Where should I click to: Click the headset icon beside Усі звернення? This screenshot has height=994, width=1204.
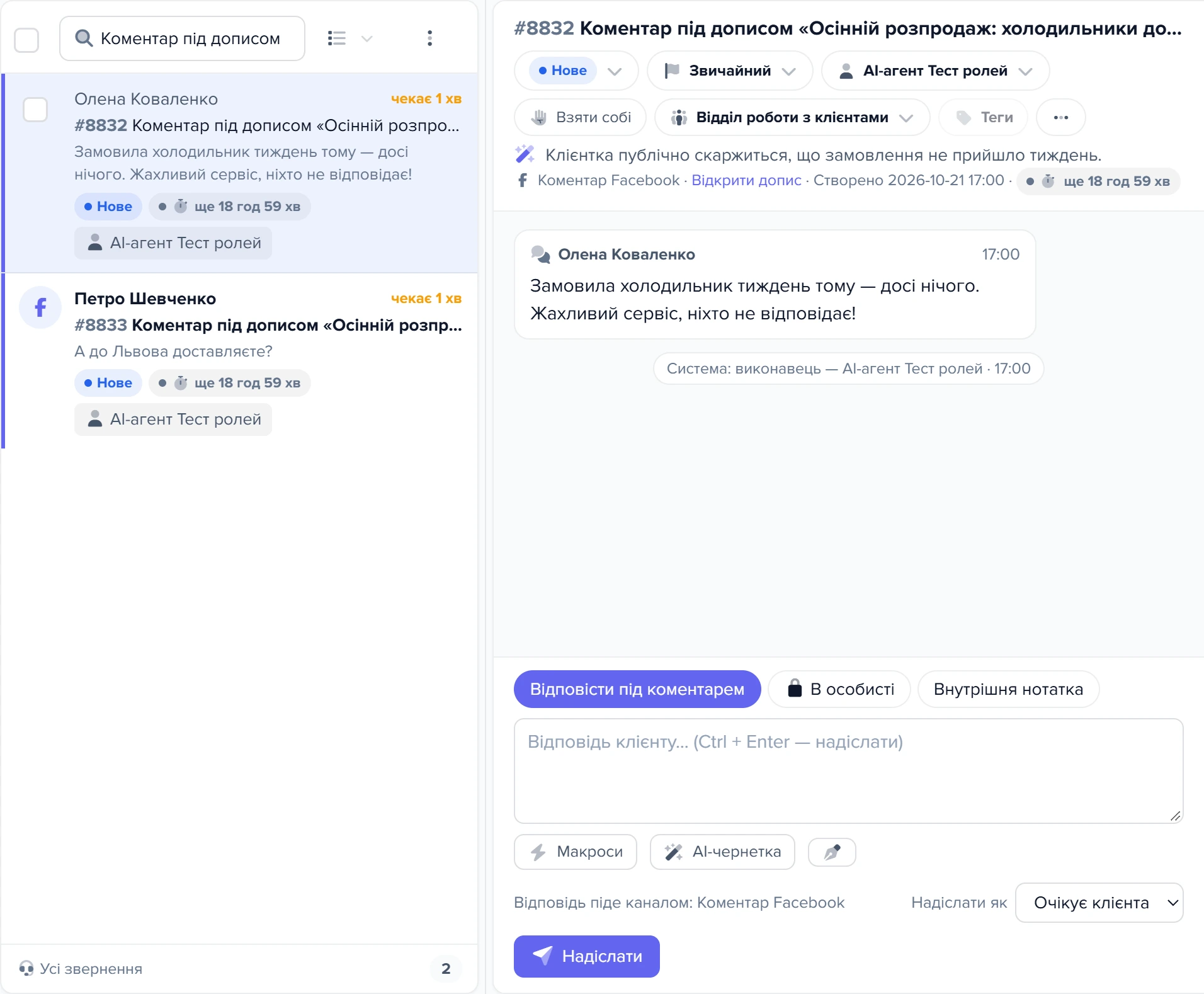click(26, 968)
